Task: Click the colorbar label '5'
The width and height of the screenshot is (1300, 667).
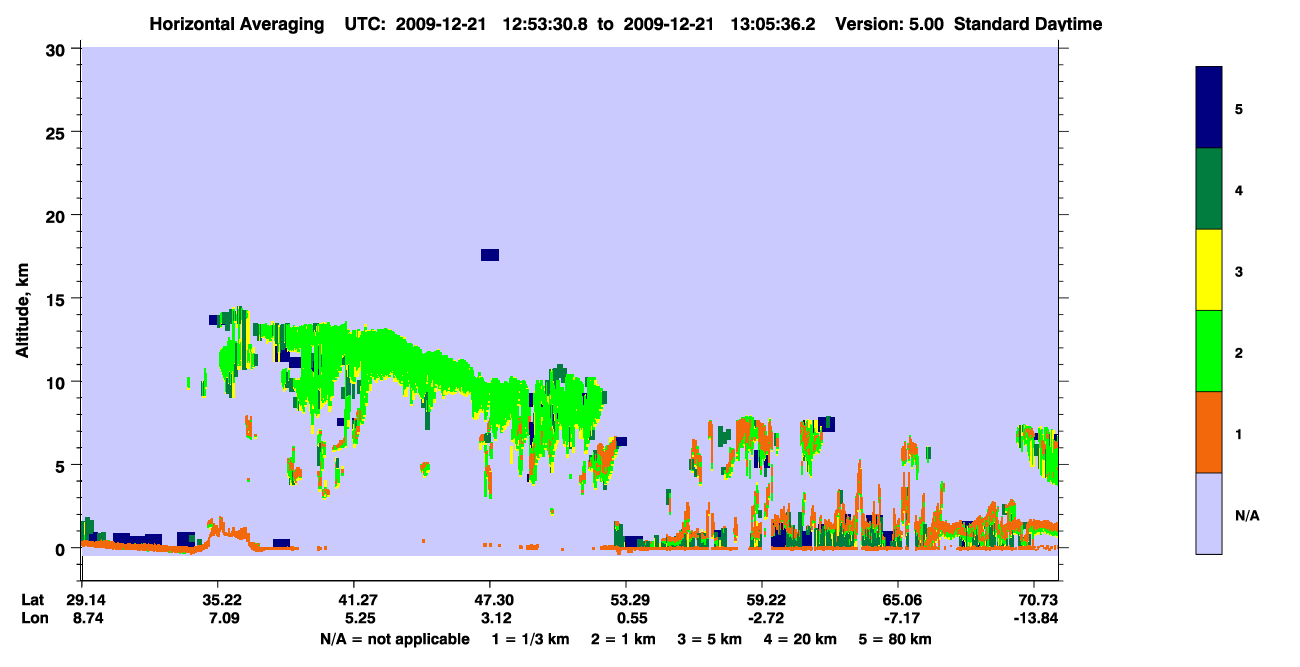Action: coord(1239,108)
